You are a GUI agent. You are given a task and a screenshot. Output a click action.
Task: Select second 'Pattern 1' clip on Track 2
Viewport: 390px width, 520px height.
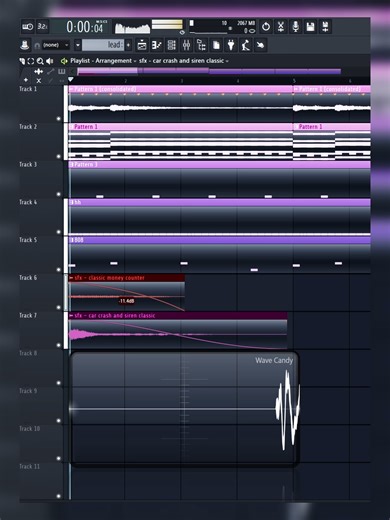pyautogui.click(x=332, y=142)
